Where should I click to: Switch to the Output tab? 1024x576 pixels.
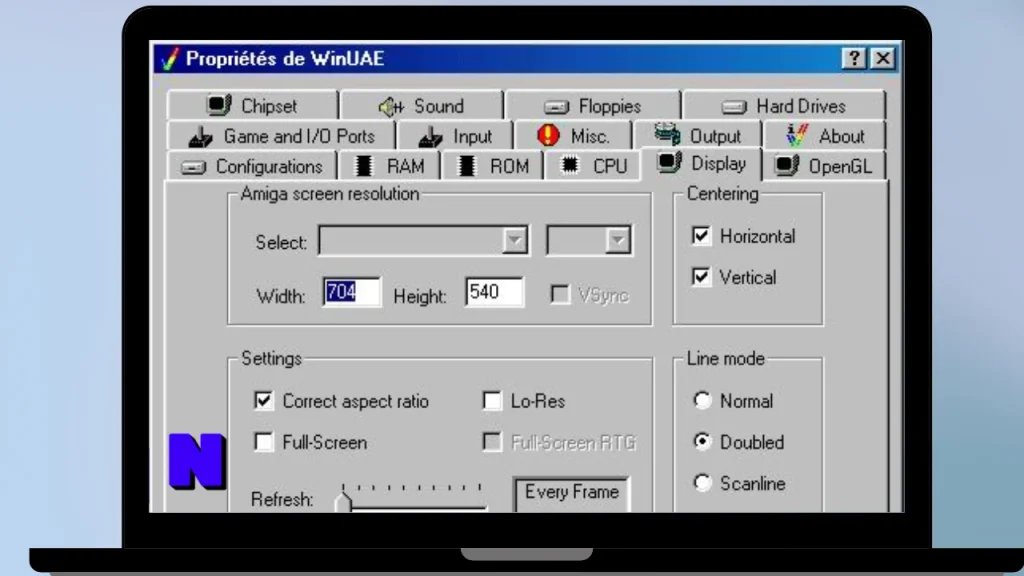(x=697, y=135)
